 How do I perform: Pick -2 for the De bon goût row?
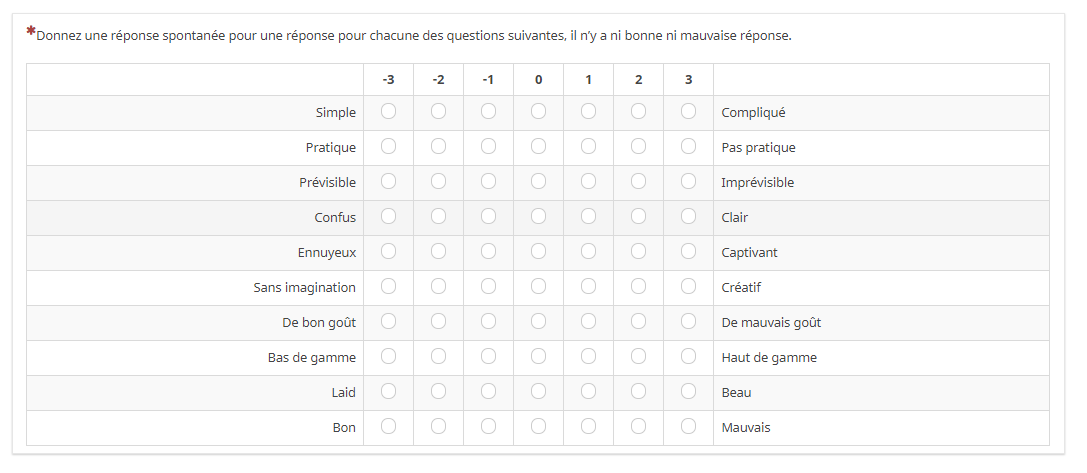[x=438, y=322]
